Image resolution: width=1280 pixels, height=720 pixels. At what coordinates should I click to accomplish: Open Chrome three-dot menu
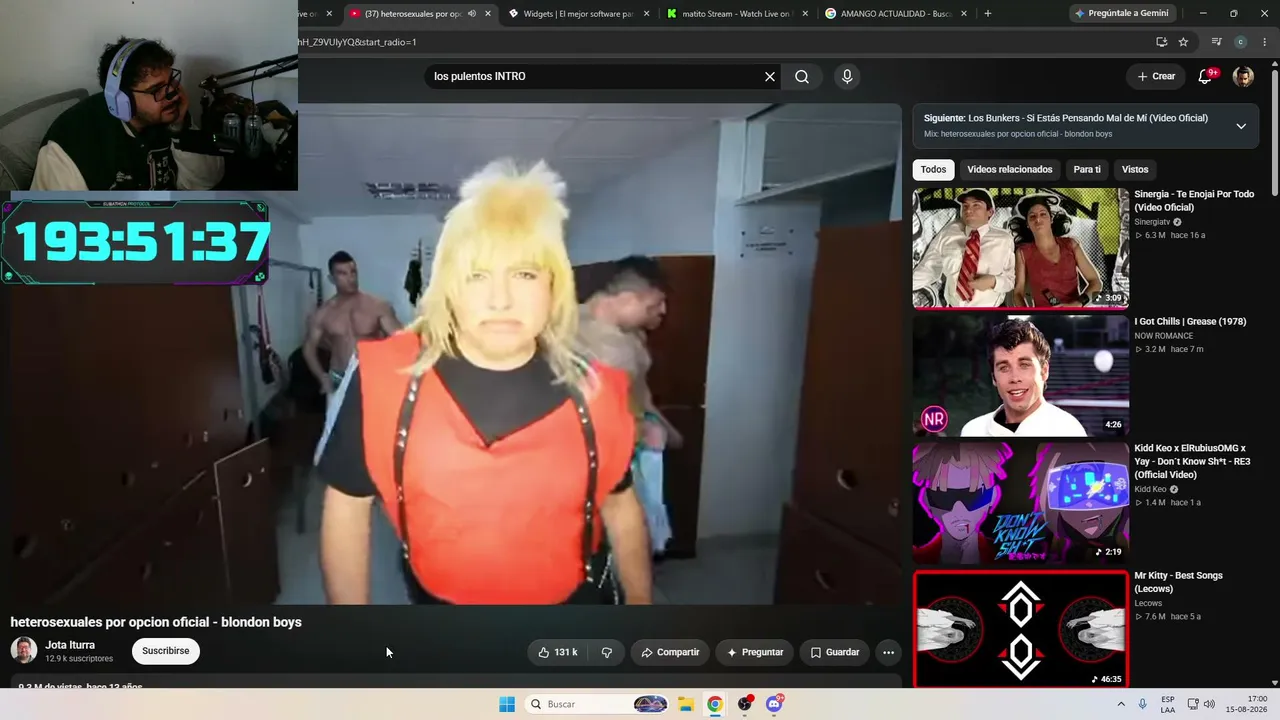[1265, 42]
